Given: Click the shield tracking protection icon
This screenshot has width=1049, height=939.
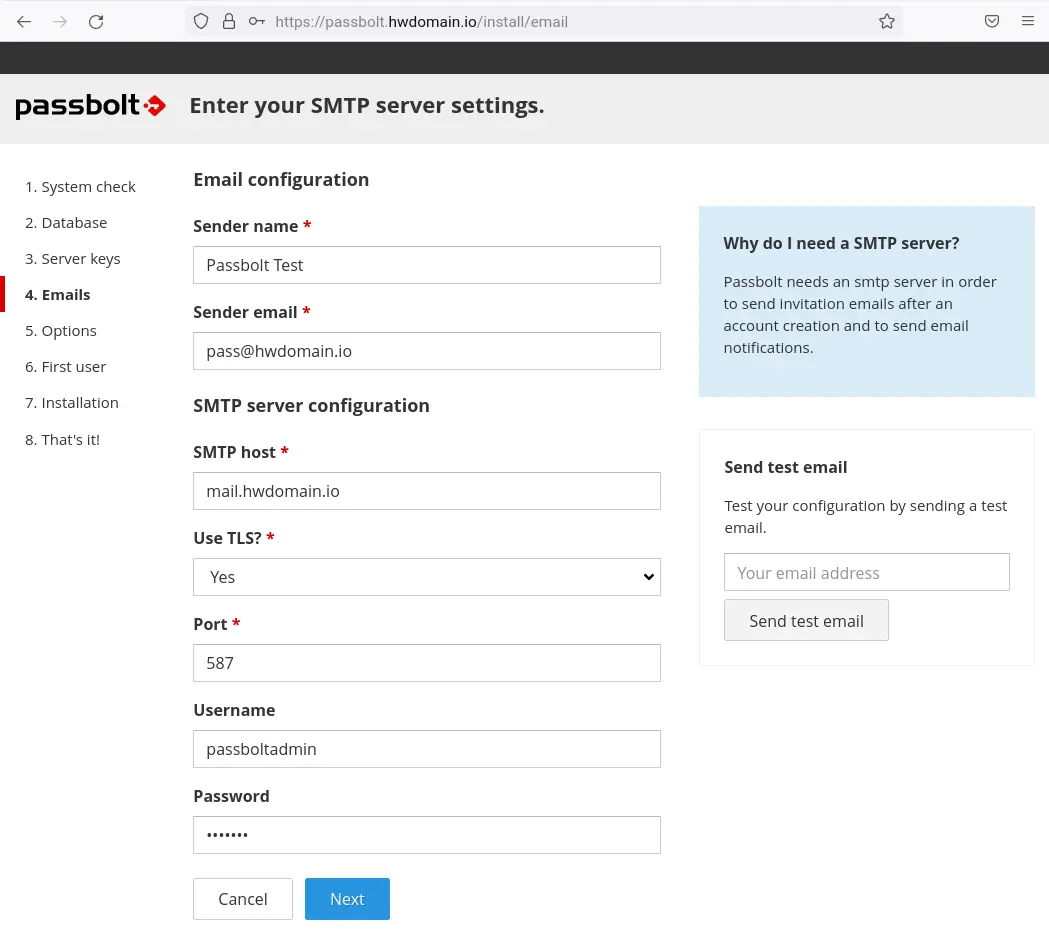Looking at the screenshot, I should (201, 21).
